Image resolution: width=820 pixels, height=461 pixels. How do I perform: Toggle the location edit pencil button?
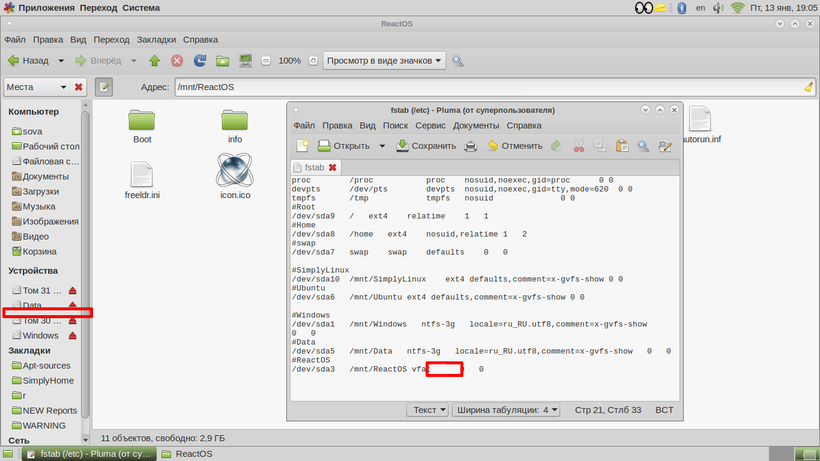click(x=104, y=87)
